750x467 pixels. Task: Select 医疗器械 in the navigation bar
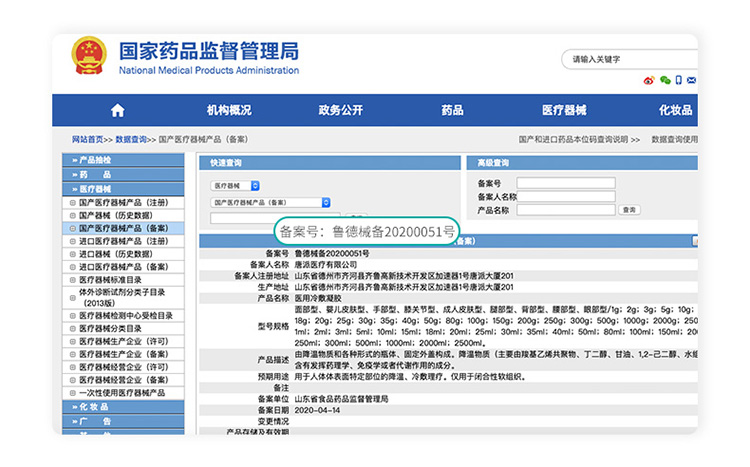point(564,110)
